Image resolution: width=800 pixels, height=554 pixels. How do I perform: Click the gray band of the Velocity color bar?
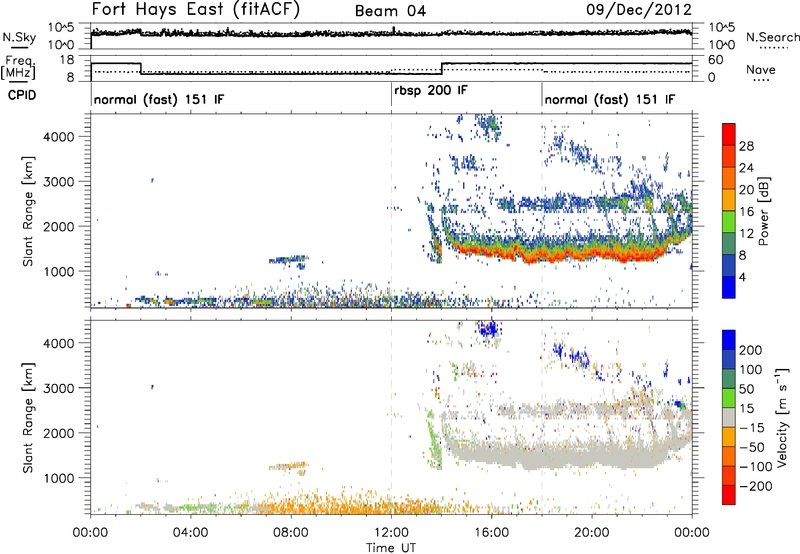(729, 418)
